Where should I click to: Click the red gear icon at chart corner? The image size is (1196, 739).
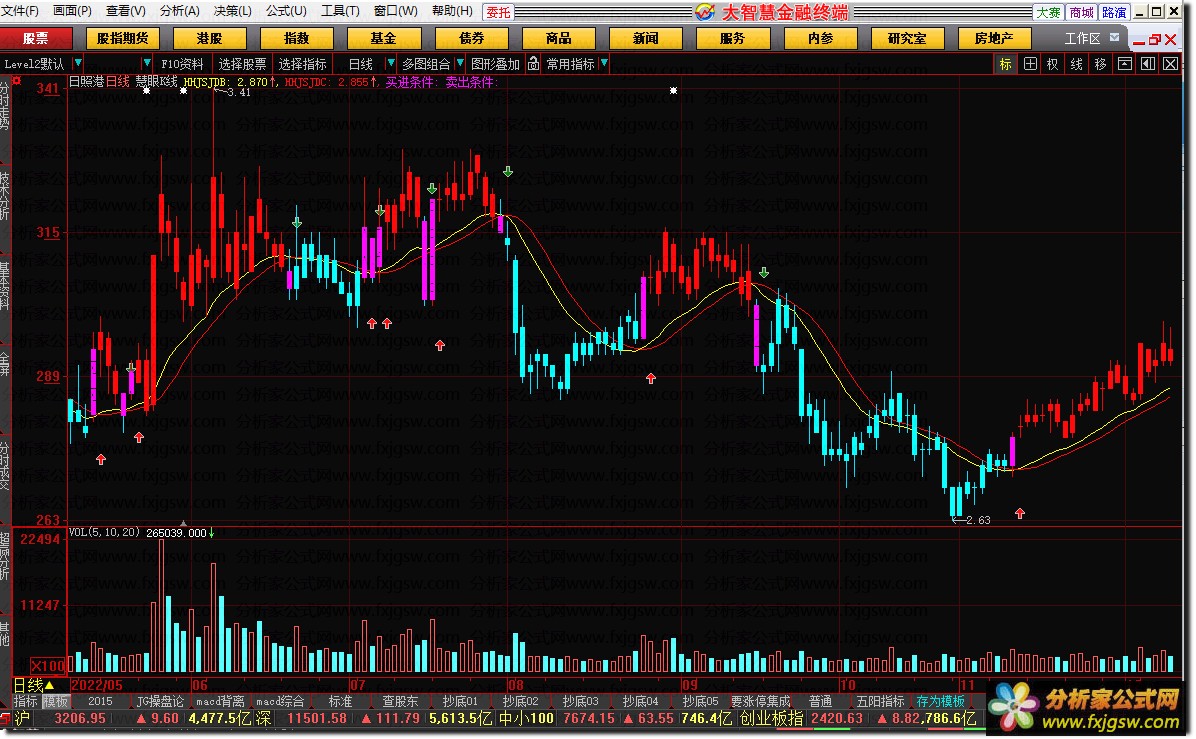click(17, 81)
